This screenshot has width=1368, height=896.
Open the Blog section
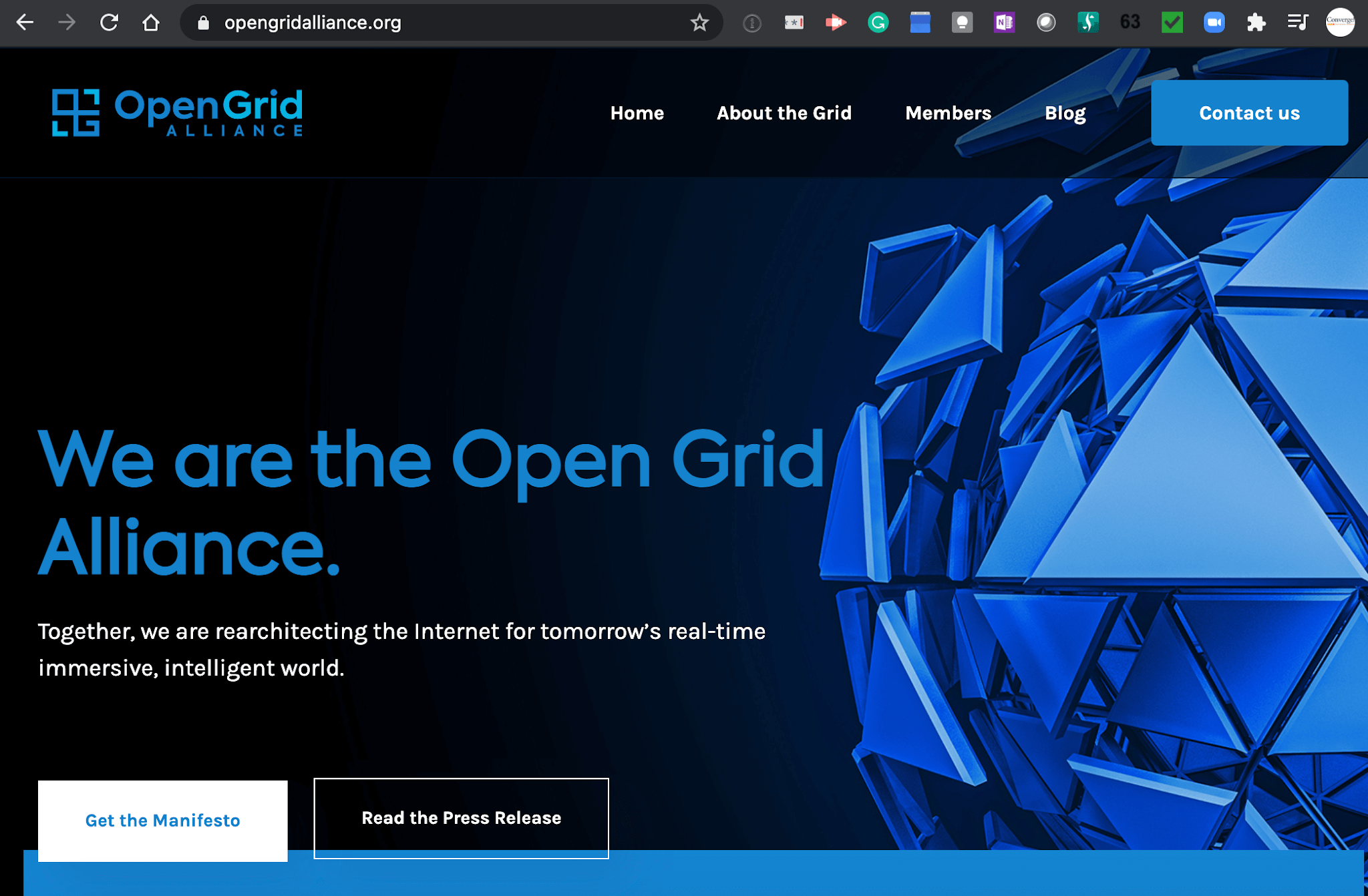pyautogui.click(x=1065, y=113)
